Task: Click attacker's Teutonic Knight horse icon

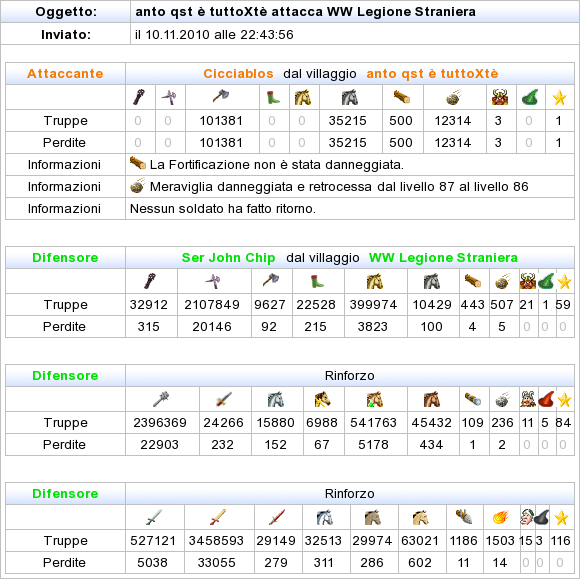Action: pos(350,97)
